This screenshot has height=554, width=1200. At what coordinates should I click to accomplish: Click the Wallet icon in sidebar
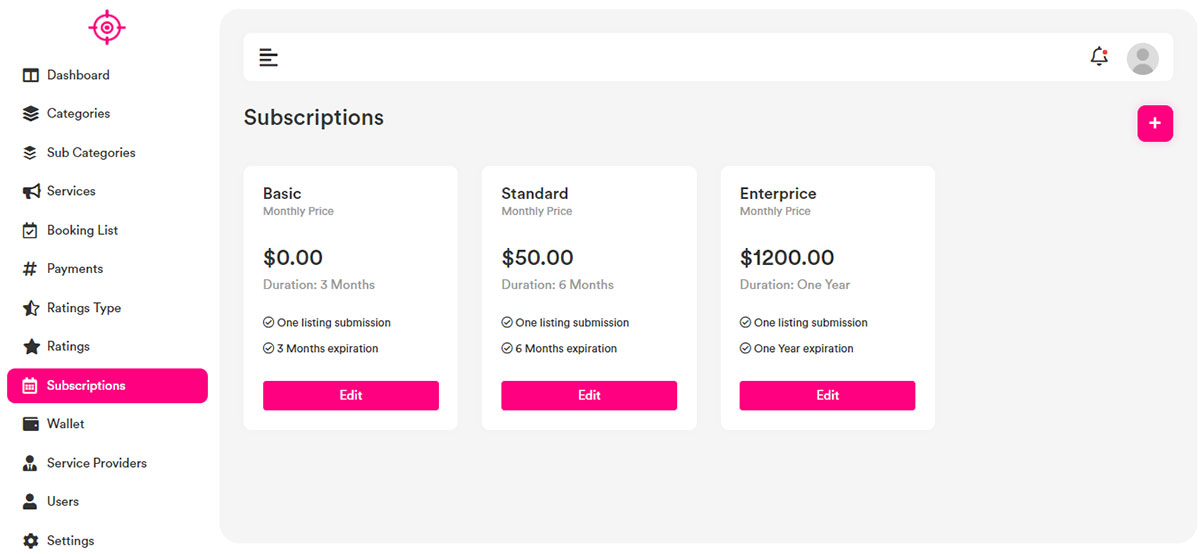[x=30, y=424]
